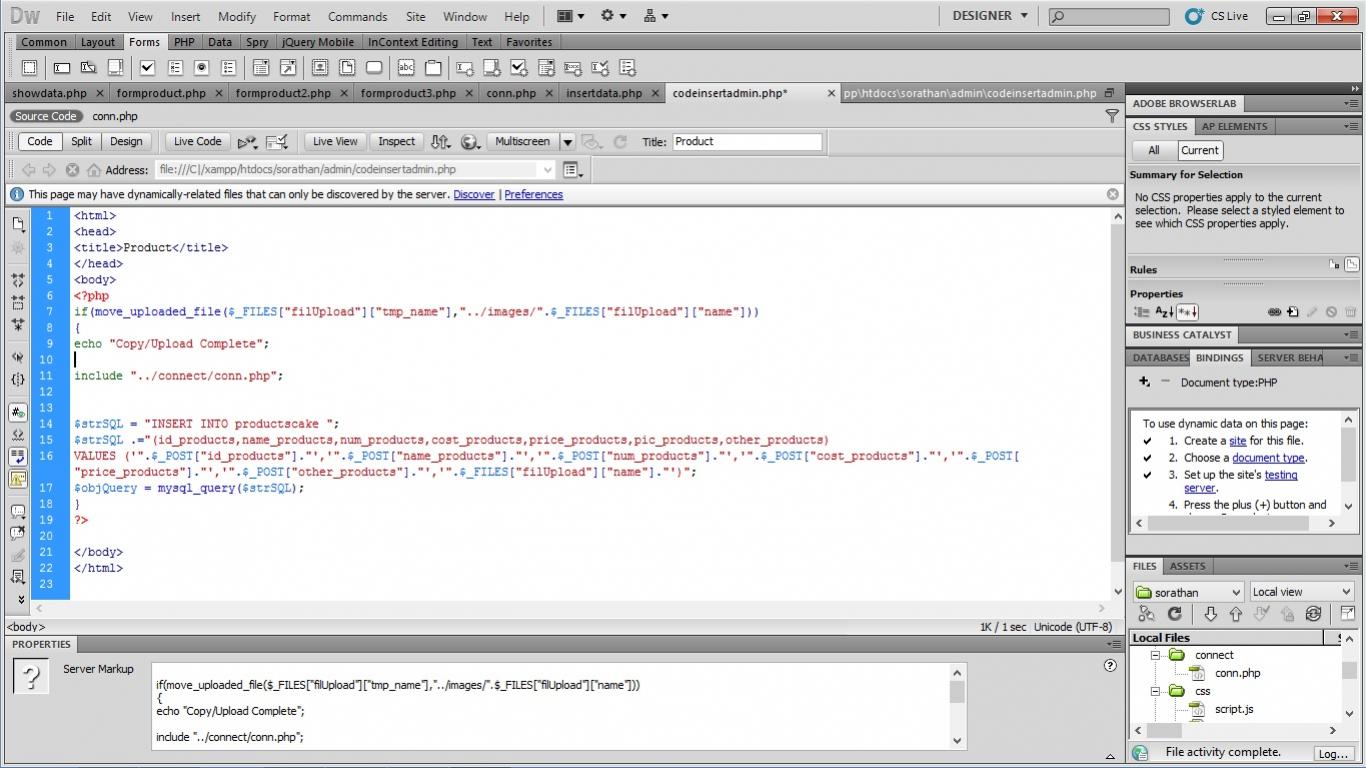Insert an Image Field form element
This screenshot has width=1366, height=768.
pos(320,68)
